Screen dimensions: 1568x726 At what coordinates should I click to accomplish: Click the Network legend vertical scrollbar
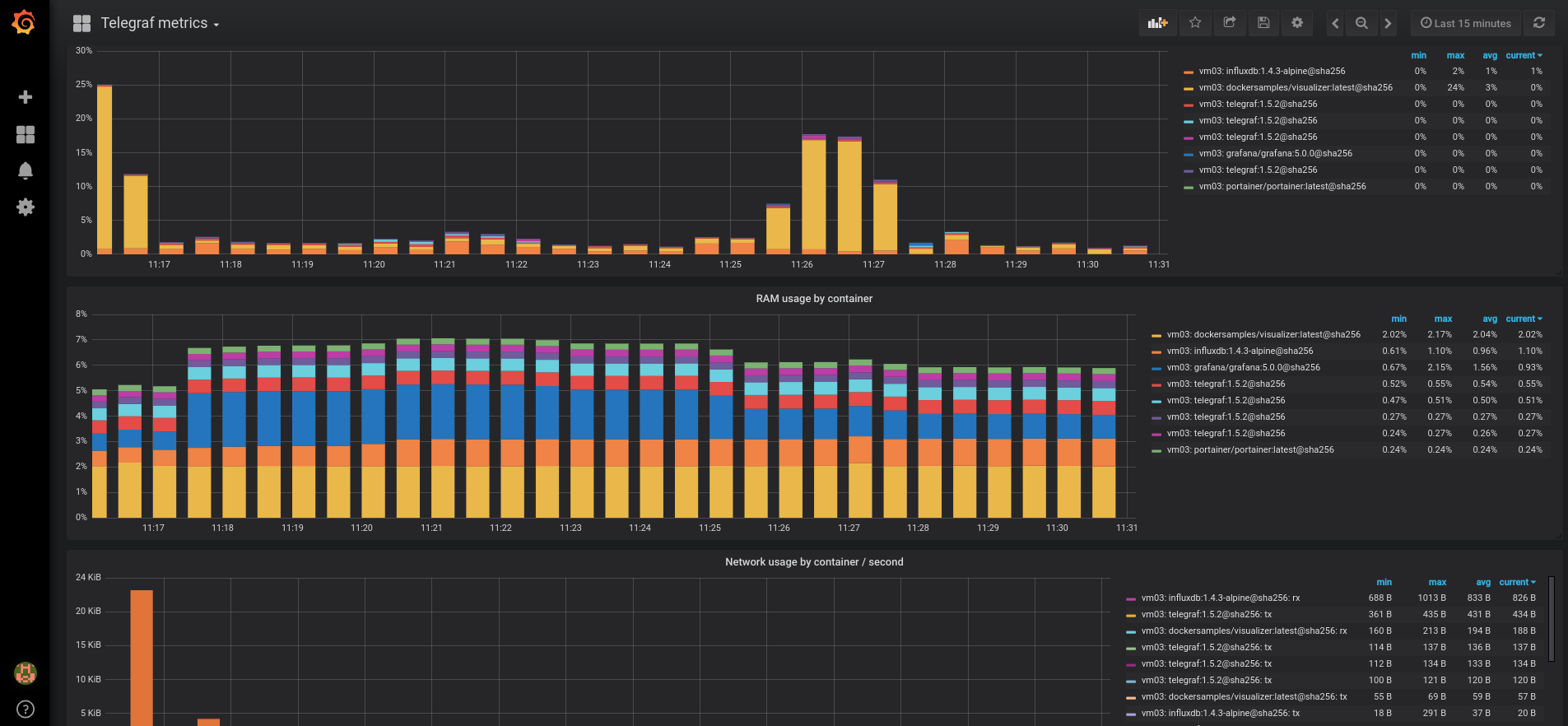point(1552,618)
